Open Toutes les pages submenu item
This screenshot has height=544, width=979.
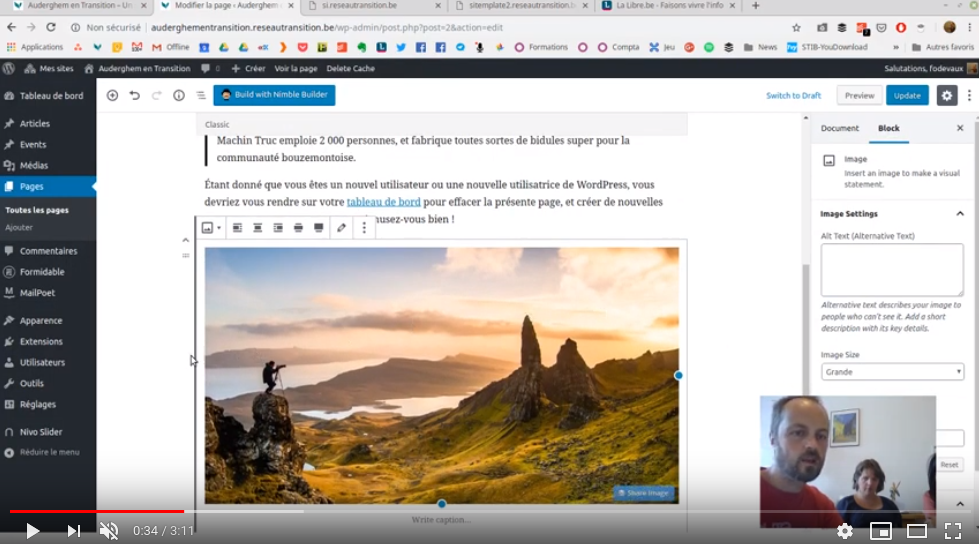[37, 210]
